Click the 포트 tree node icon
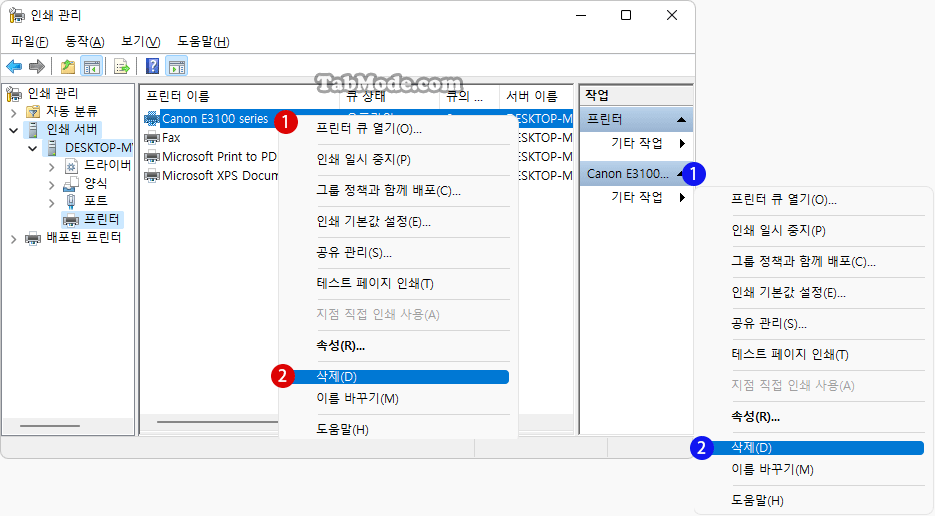This screenshot has width=935, height=516. (x=71, y=201)
